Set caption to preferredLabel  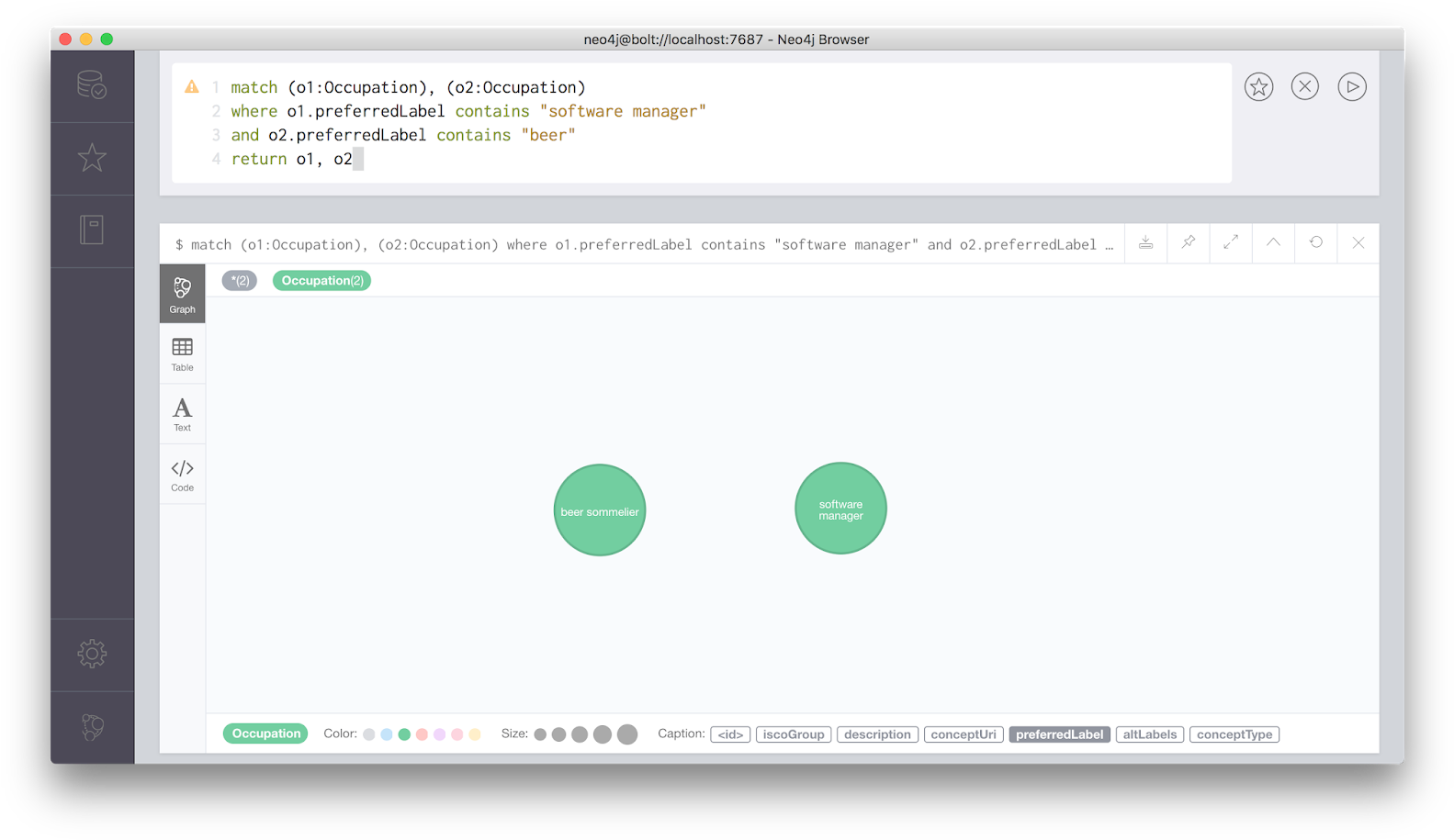1059,734
